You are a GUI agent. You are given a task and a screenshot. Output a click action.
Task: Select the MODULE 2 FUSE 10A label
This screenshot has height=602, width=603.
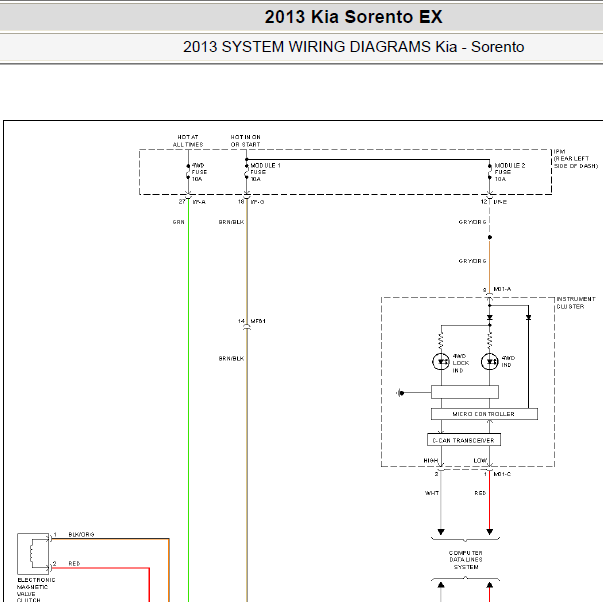click(510, 172)
